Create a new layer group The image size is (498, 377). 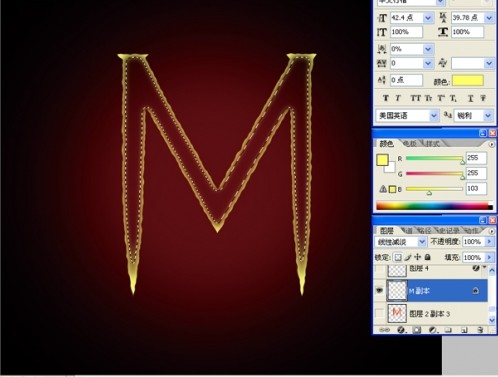pyautogui.click(x=448, y=330)
